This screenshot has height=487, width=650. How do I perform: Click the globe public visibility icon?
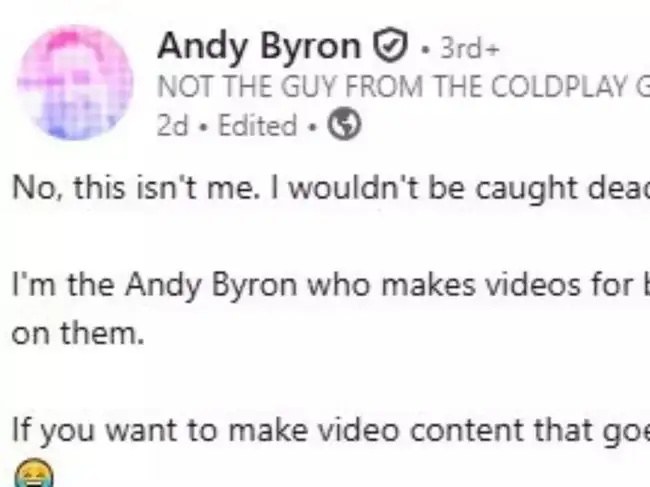[344, 124]
